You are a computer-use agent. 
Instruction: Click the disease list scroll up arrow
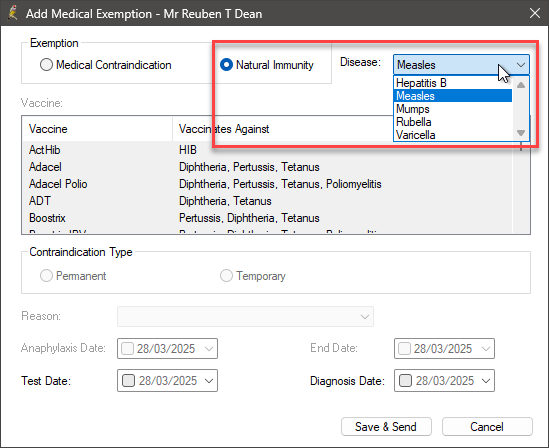point(521,85)
